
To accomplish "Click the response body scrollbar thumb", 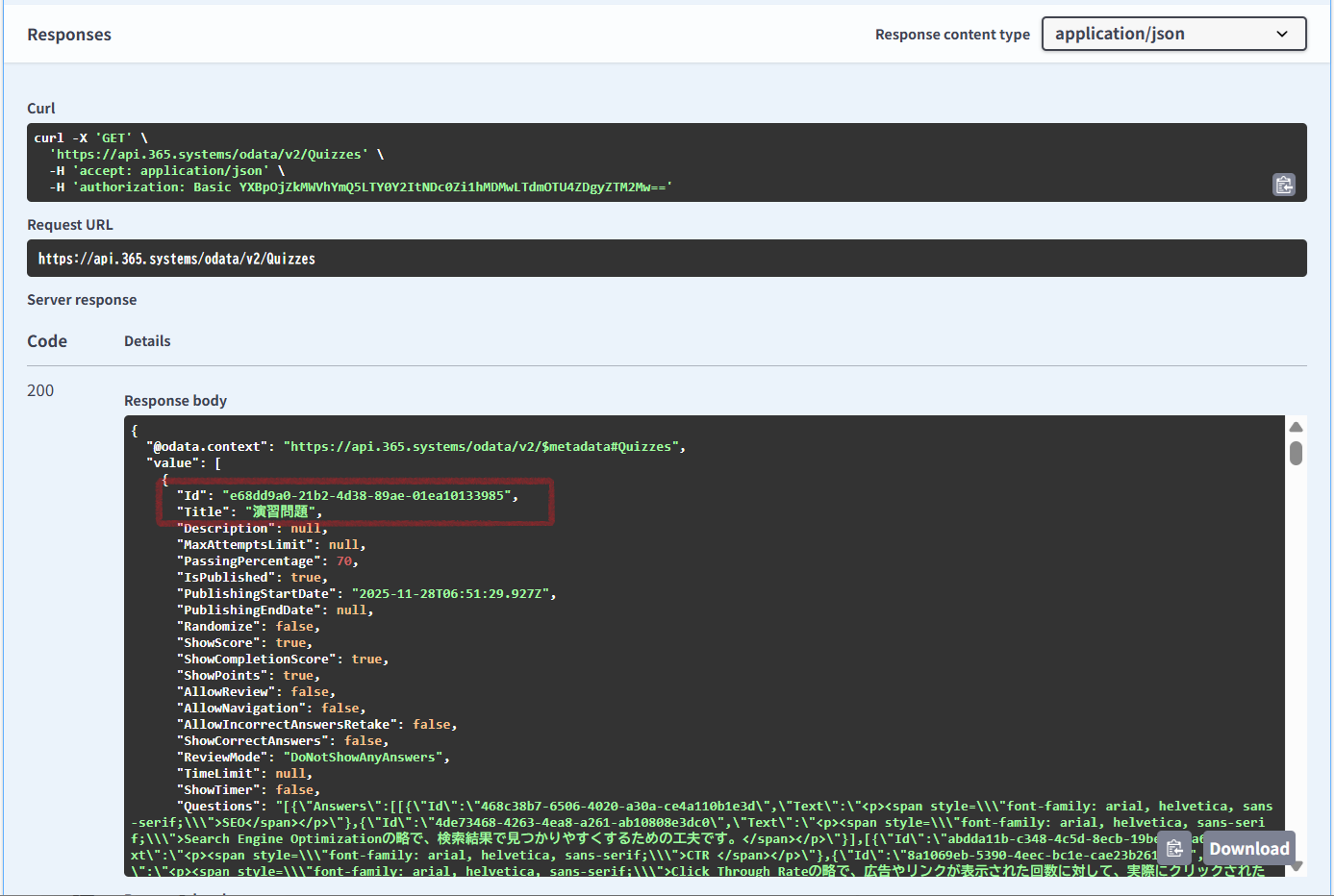I will [x=1296, y=453].
